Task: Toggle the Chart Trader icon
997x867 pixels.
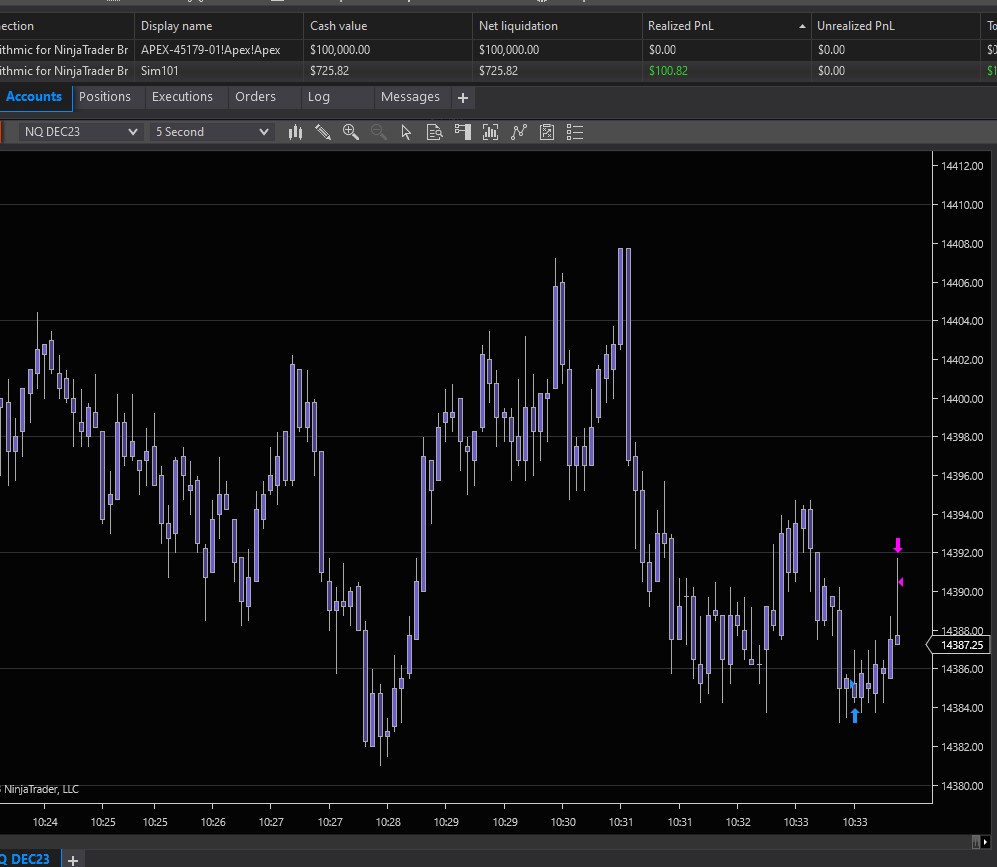Action: [x=462, y=132]
